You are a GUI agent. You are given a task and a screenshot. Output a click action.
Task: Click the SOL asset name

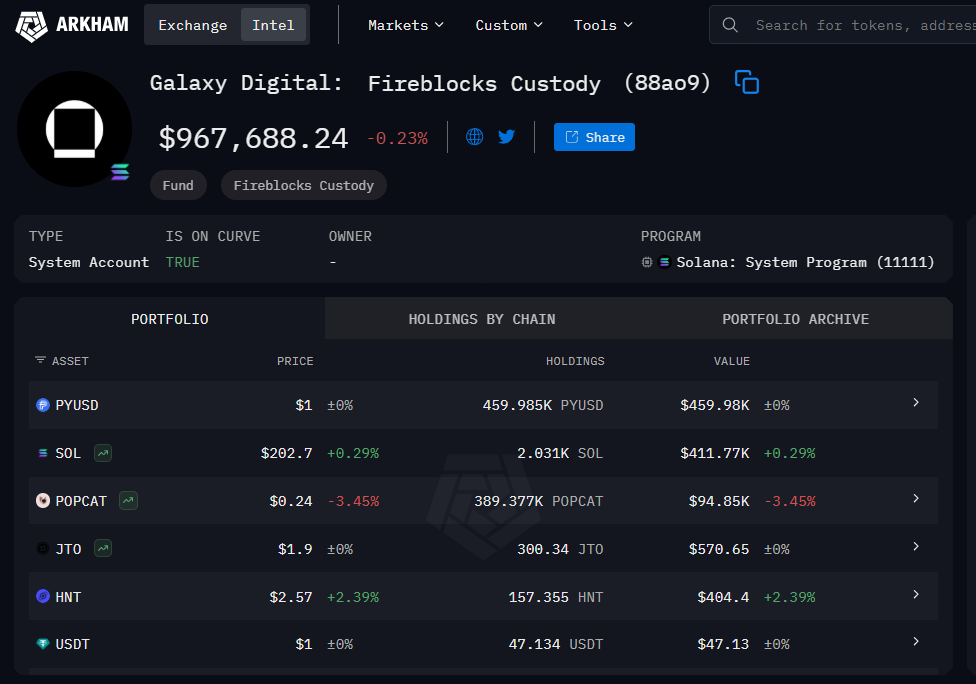click(x=68, y=453)
